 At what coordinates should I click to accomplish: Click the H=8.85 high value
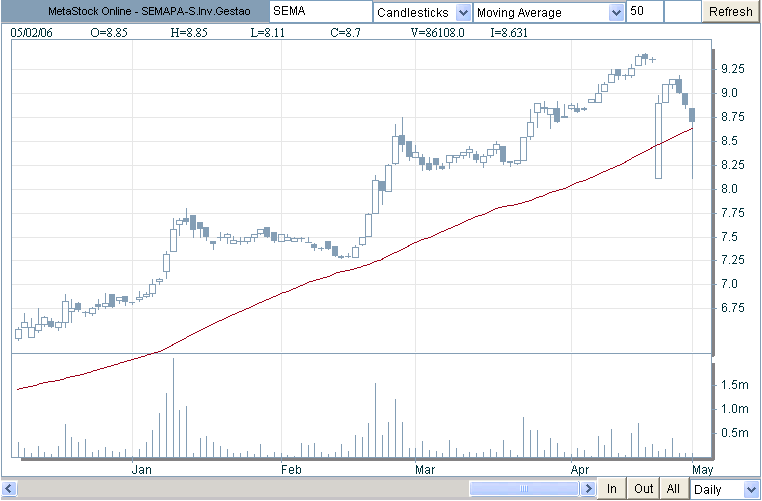point(189,33)
